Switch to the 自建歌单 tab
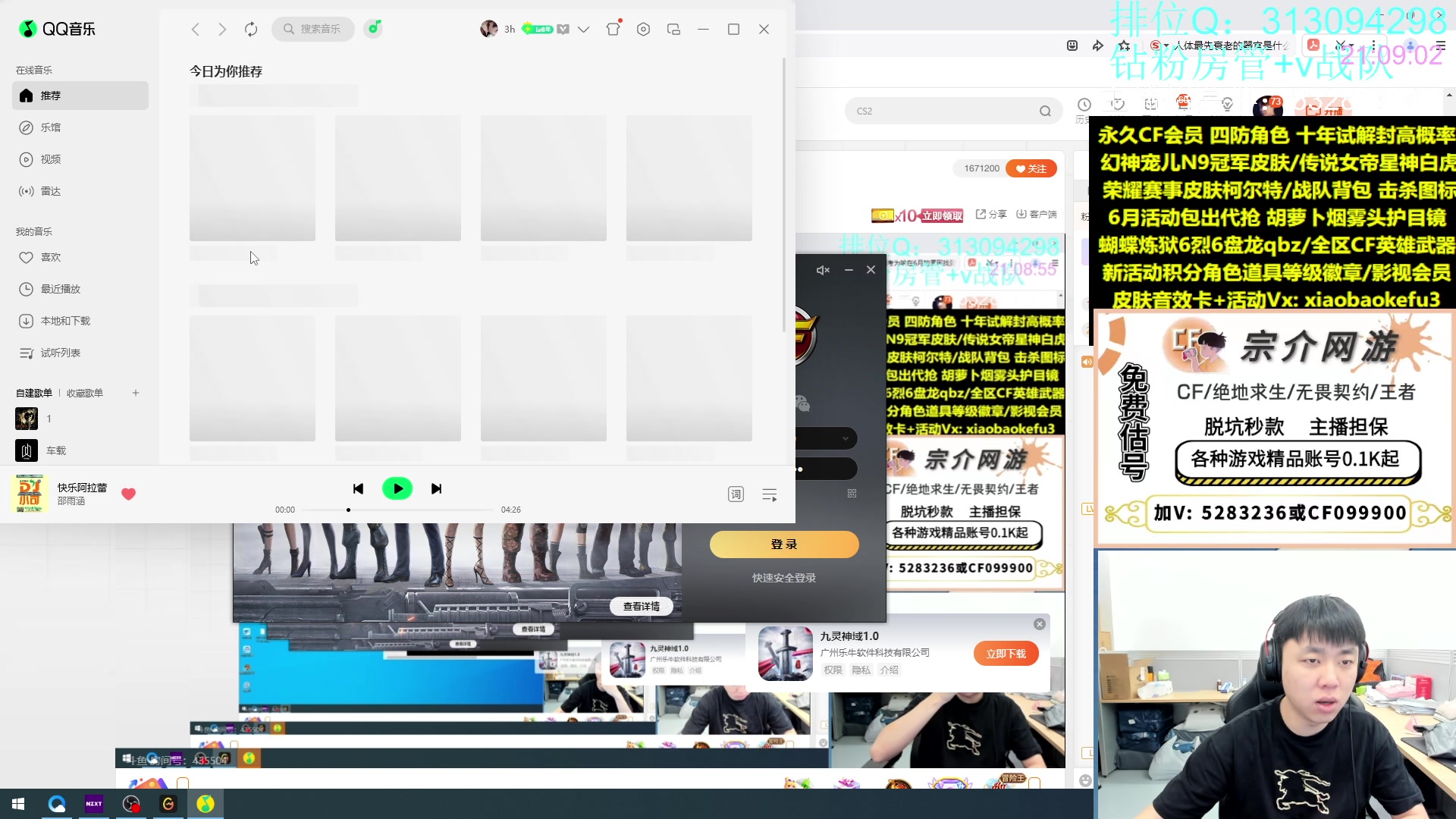 pos(34,393)
